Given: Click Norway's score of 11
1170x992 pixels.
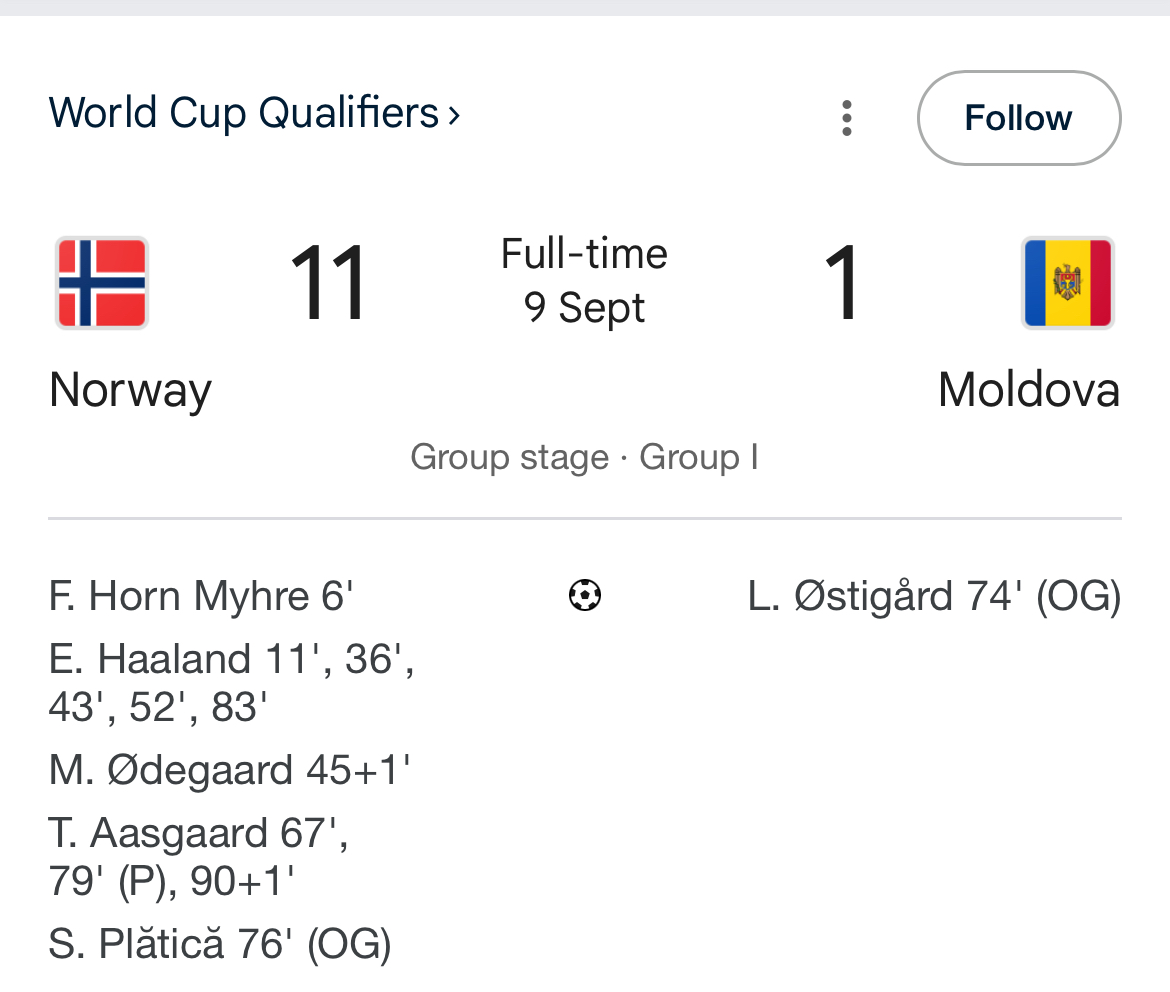Looking at the screenshot, I should (x=328, y=283).
